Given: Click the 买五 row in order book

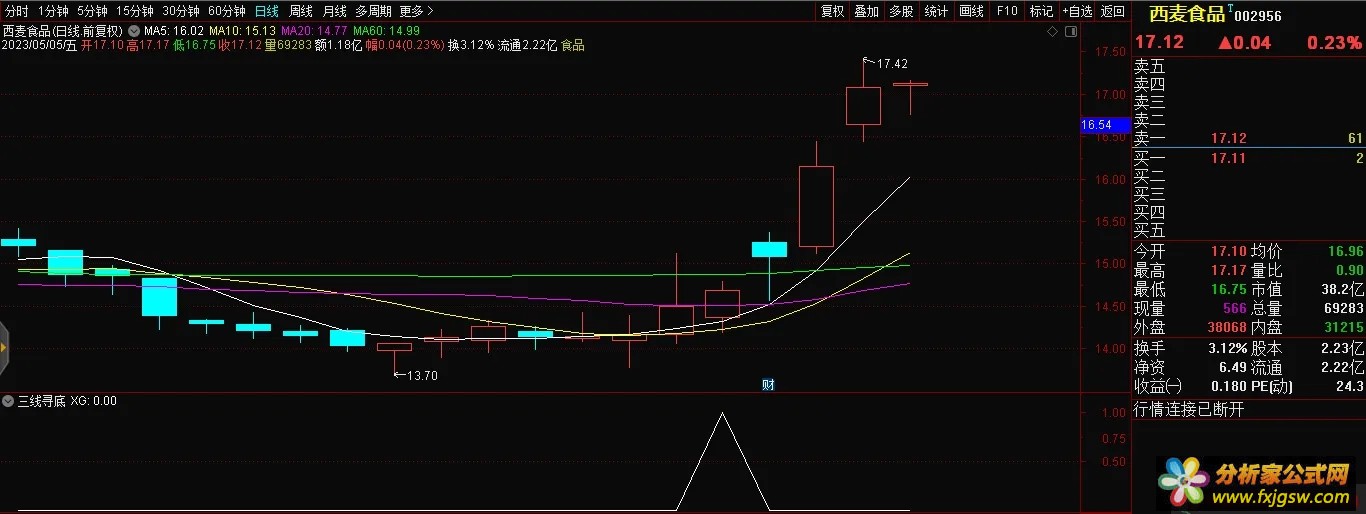Looking at the screenshot, I should click(x=1249, y=230).
